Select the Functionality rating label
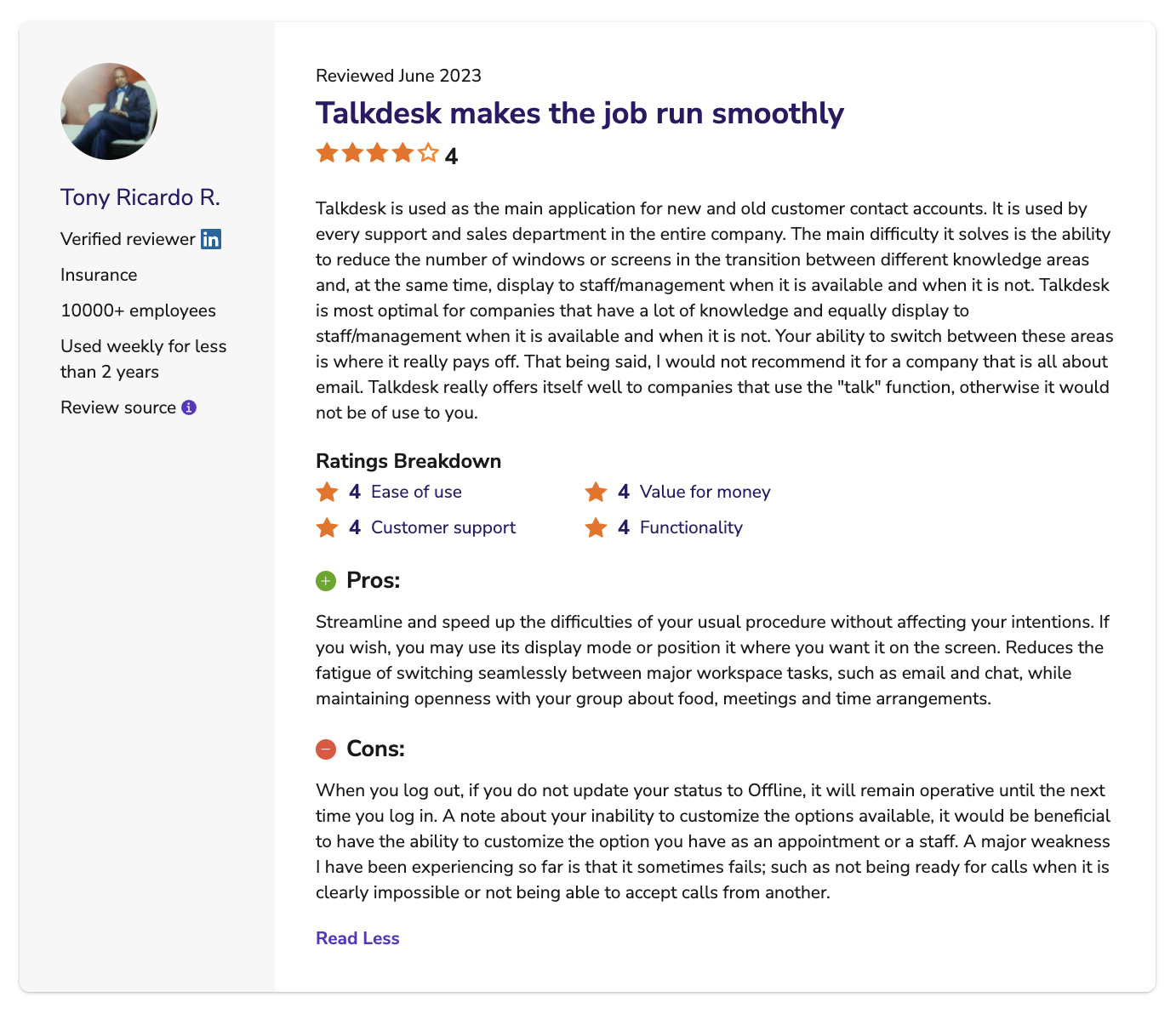Screen dimensions: 1176x1014 click(691, 527)
